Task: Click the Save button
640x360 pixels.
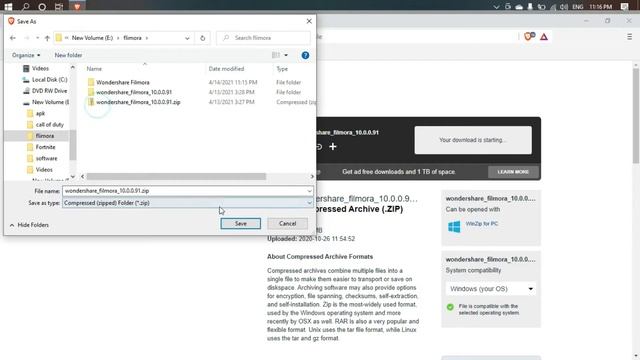Action: [x=240, y=223]
